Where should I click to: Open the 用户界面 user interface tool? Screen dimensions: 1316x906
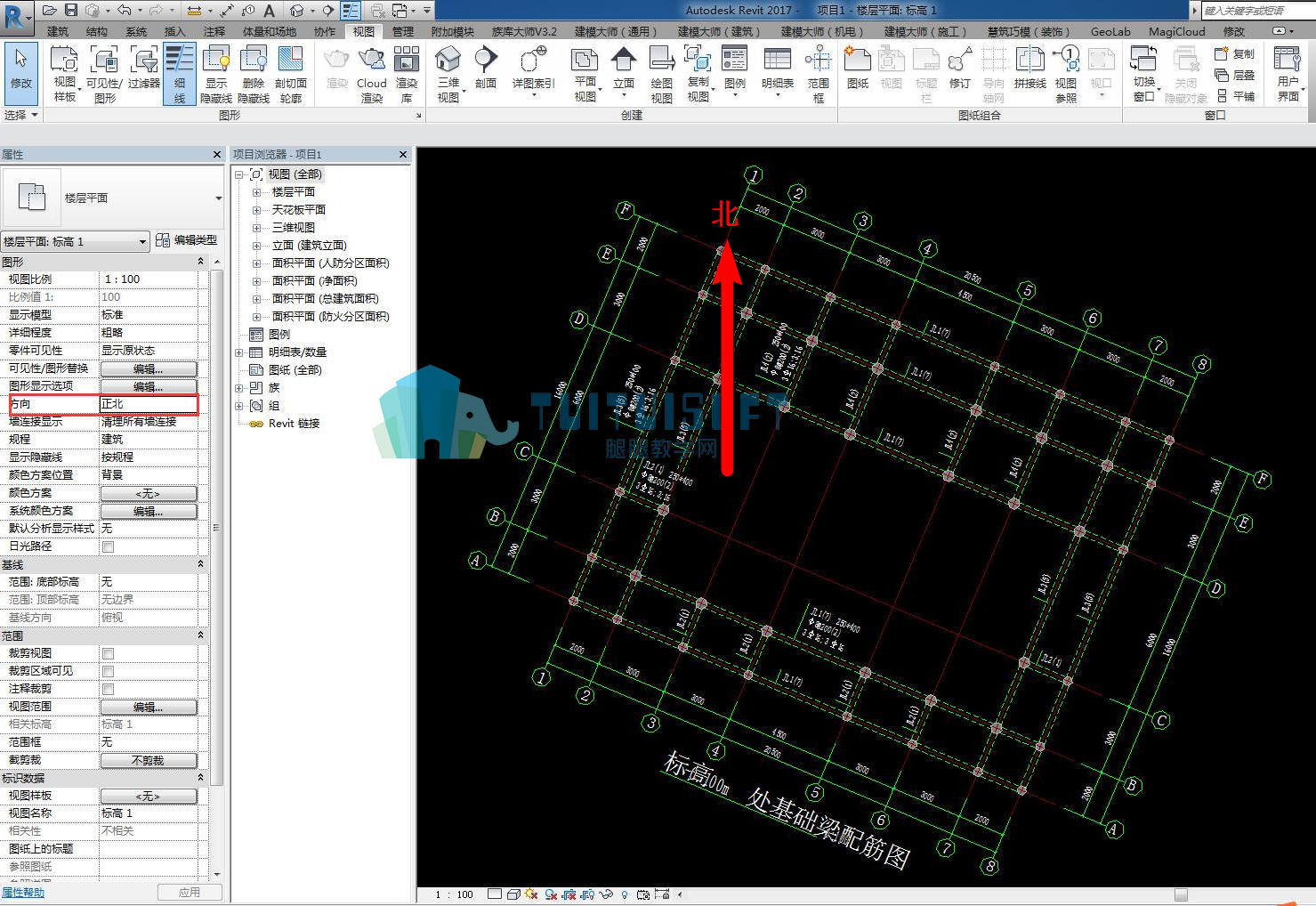1288,74
